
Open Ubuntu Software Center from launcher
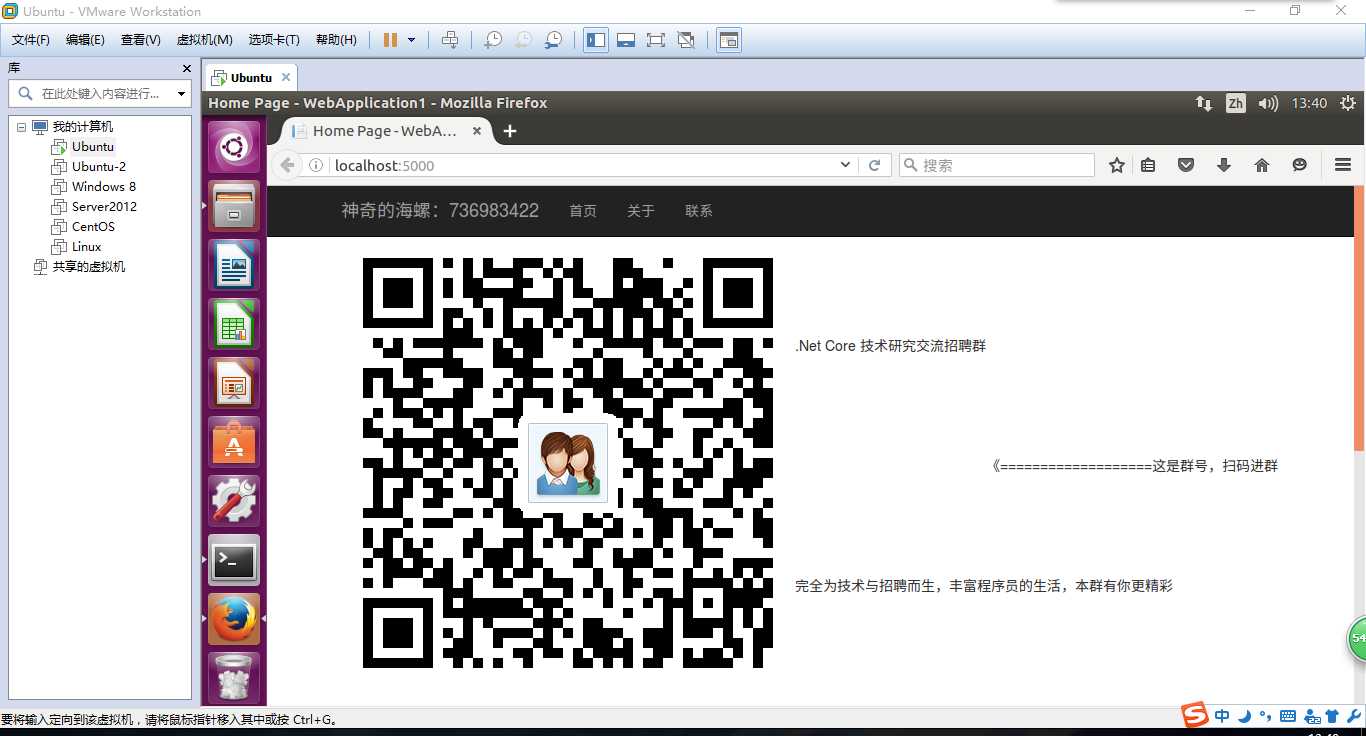(234, 442)
